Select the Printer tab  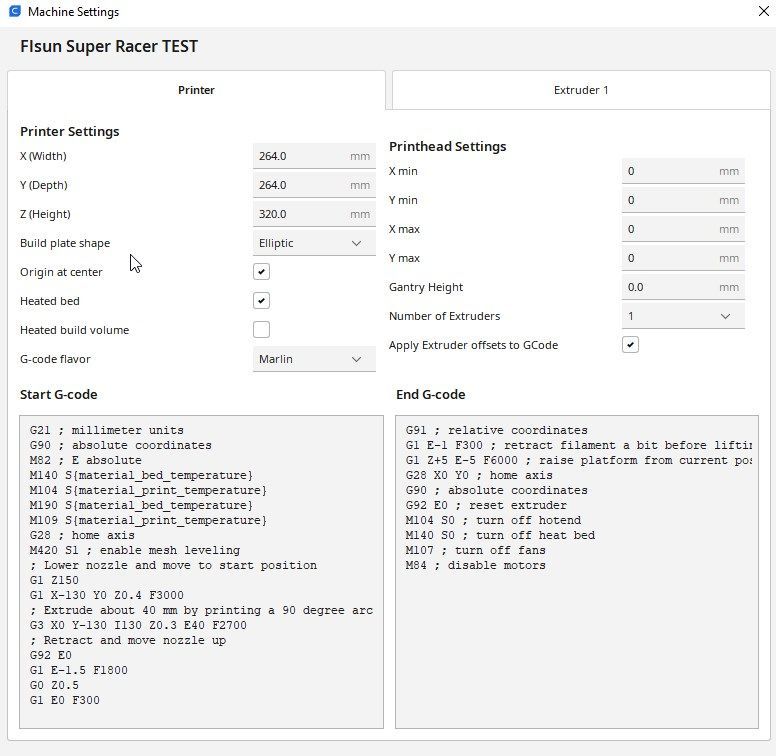pyautogui.click(x=196, y=90)
